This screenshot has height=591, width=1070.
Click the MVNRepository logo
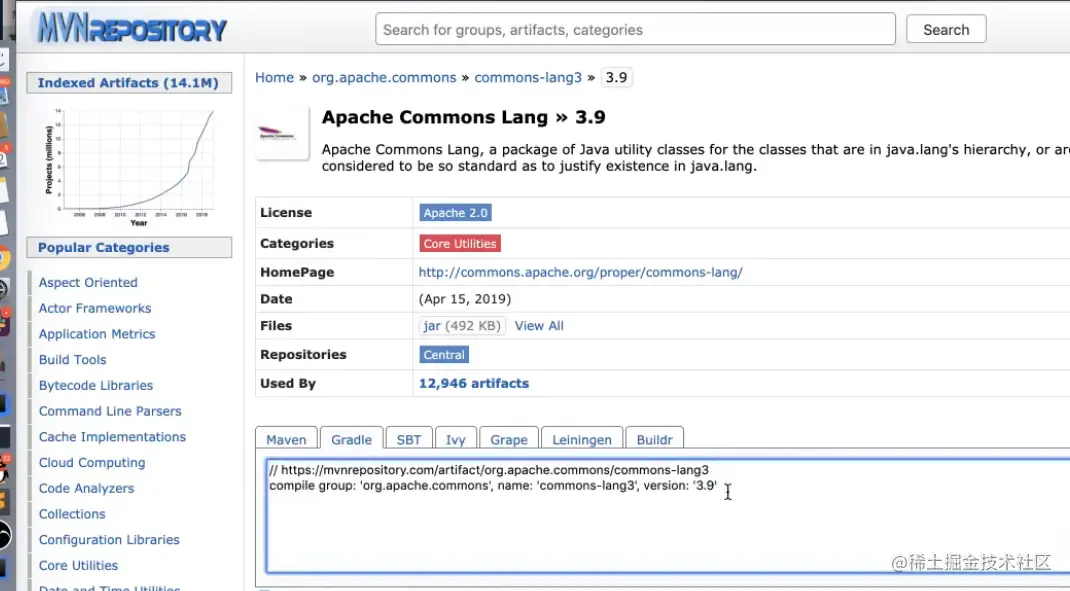[132, 29]
